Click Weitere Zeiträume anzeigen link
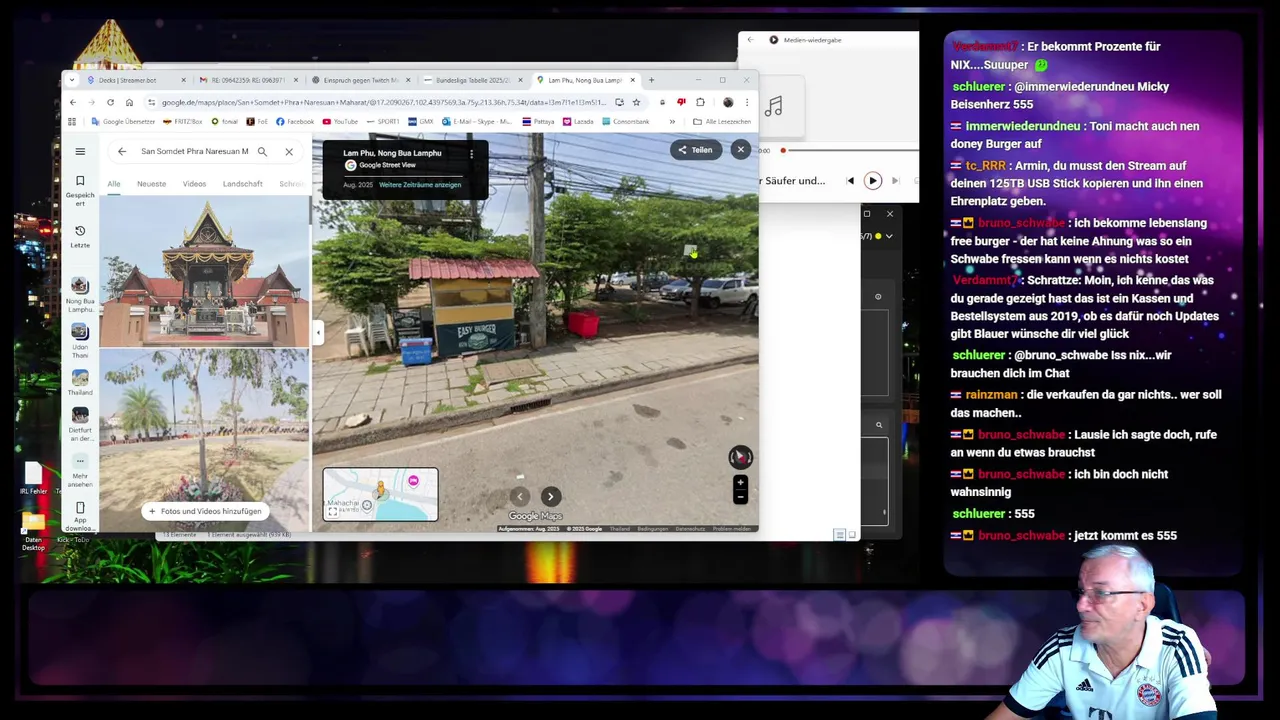The height and width of the screenshot is (720, 1280). [420, 185]
